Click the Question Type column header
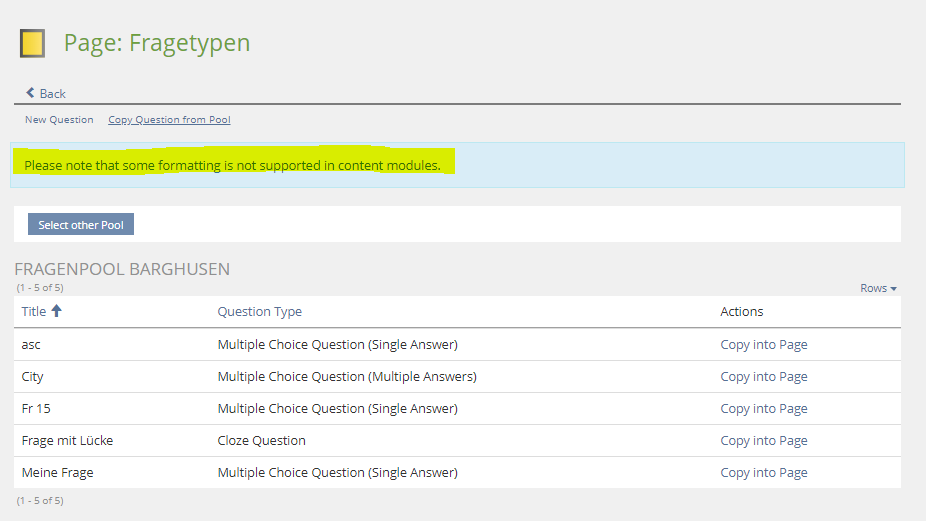 tap(259, 312)
